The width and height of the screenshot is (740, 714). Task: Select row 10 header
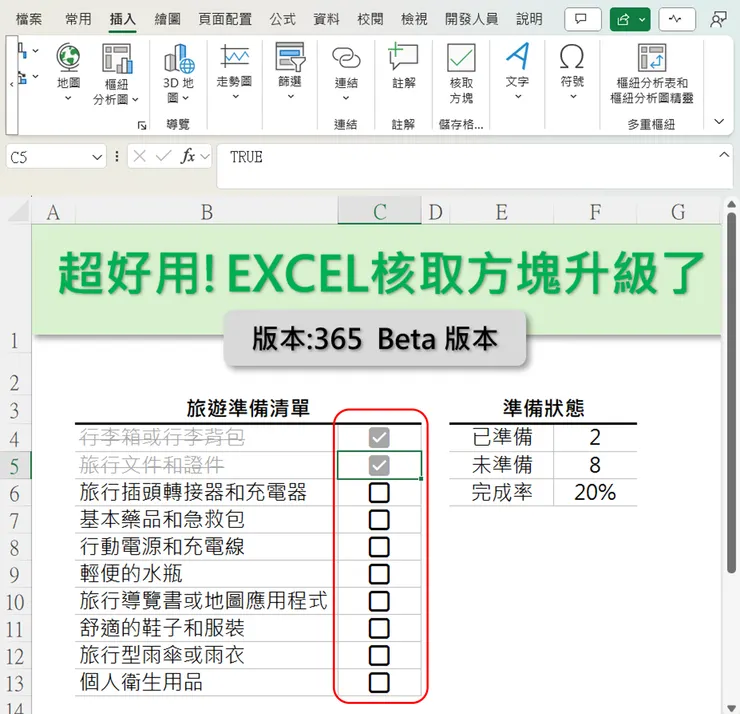pos(15,602)
